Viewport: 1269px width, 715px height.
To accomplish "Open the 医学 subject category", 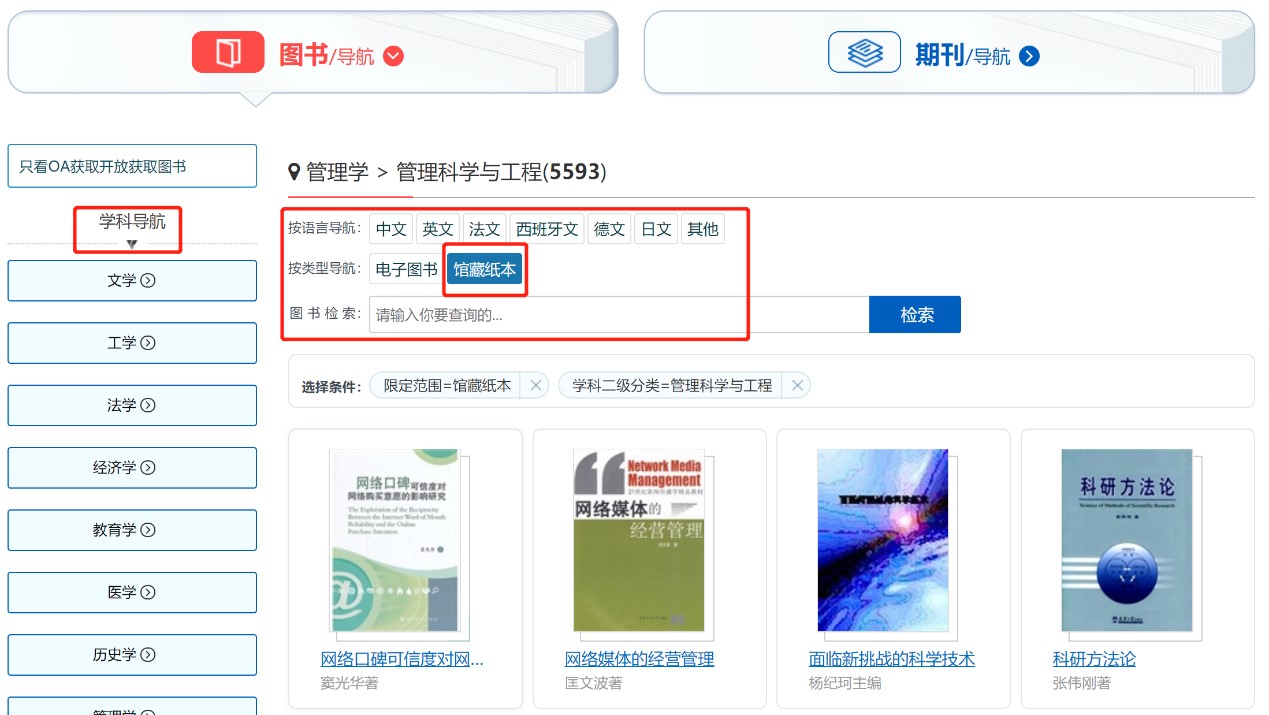I will [132, 592].
